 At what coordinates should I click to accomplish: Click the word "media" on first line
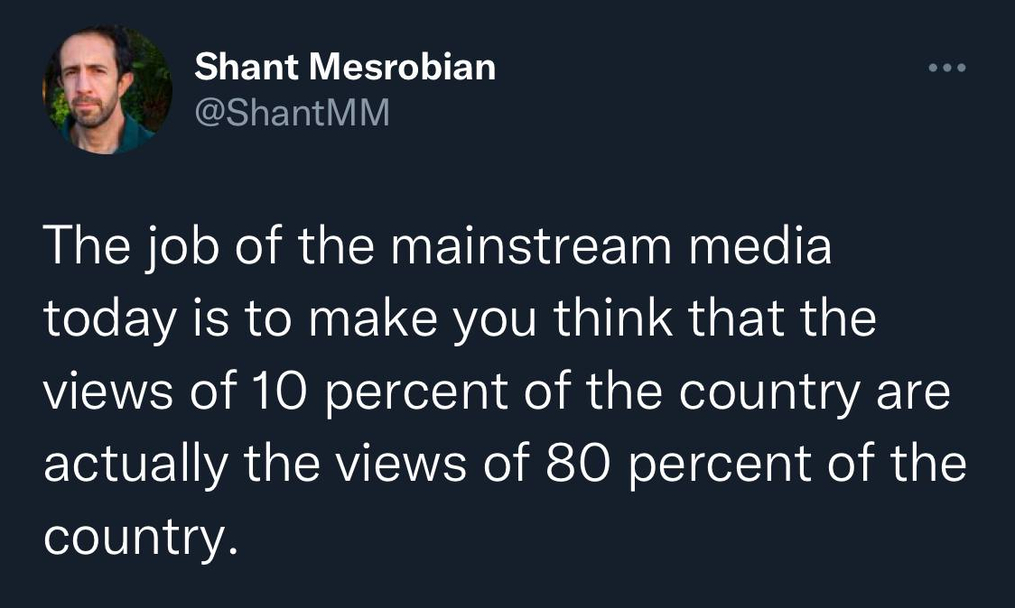760,247
